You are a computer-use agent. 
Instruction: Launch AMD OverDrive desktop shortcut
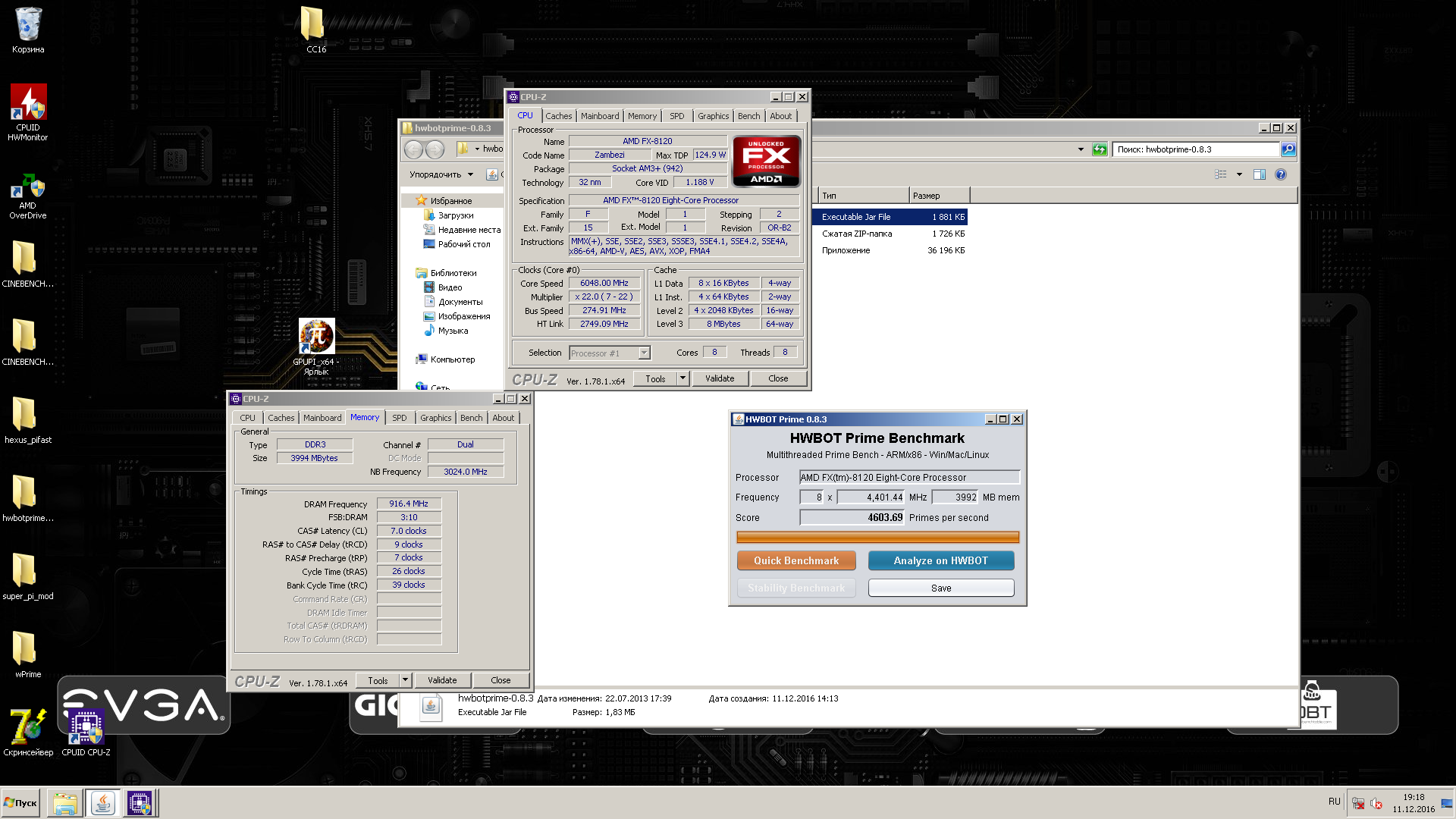28,196
